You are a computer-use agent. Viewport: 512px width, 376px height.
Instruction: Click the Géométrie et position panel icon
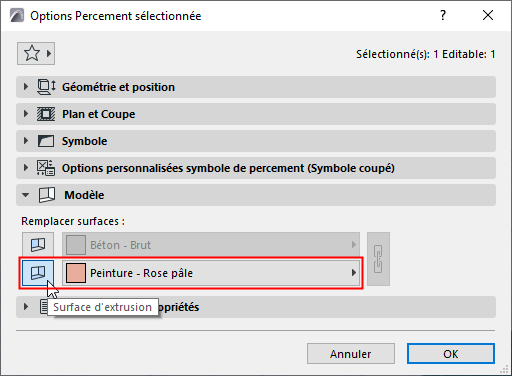pos(46,87)
